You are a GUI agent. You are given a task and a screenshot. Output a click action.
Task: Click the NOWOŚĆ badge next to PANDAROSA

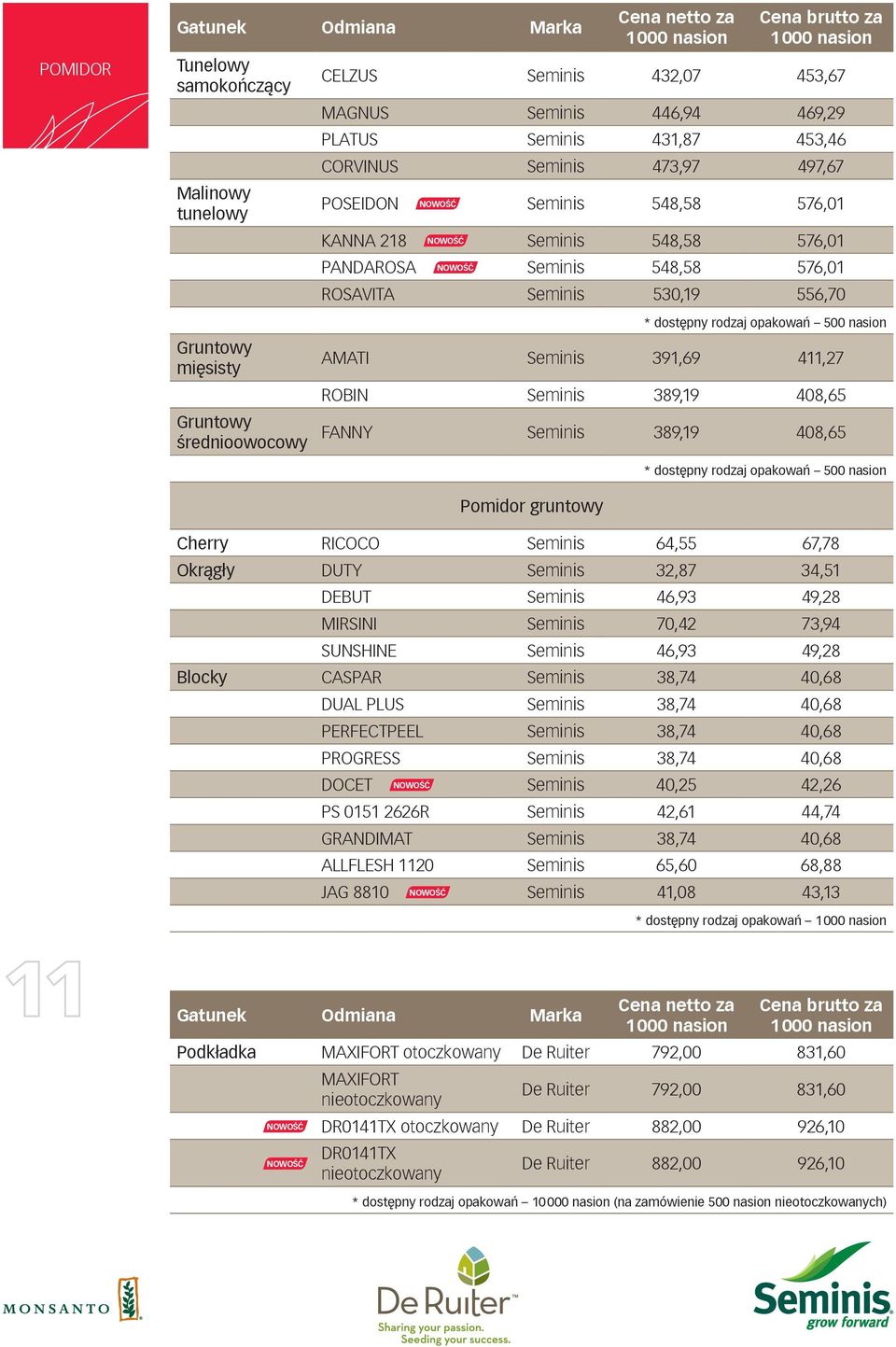point(455,268)
